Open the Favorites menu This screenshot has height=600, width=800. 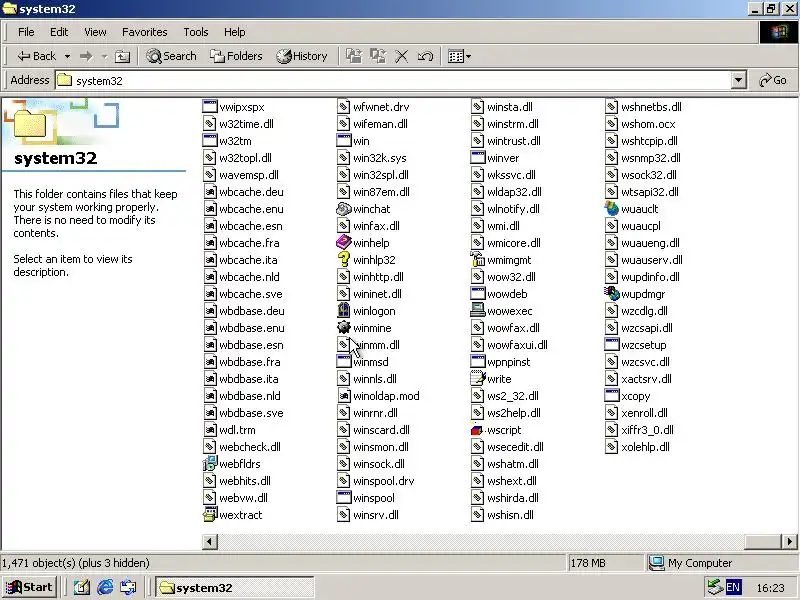pyautogui.click(x=145, y=32)
